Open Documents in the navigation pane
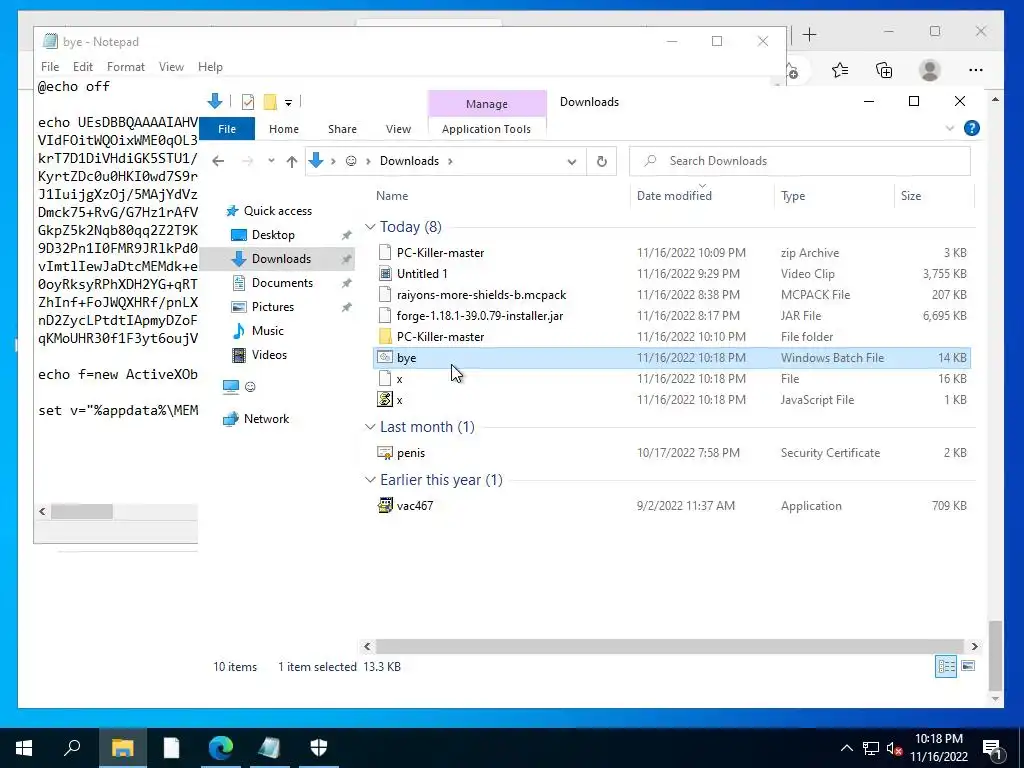Image resolution: width=1024 pixels, height=768 pixels. tap(282, 283)
